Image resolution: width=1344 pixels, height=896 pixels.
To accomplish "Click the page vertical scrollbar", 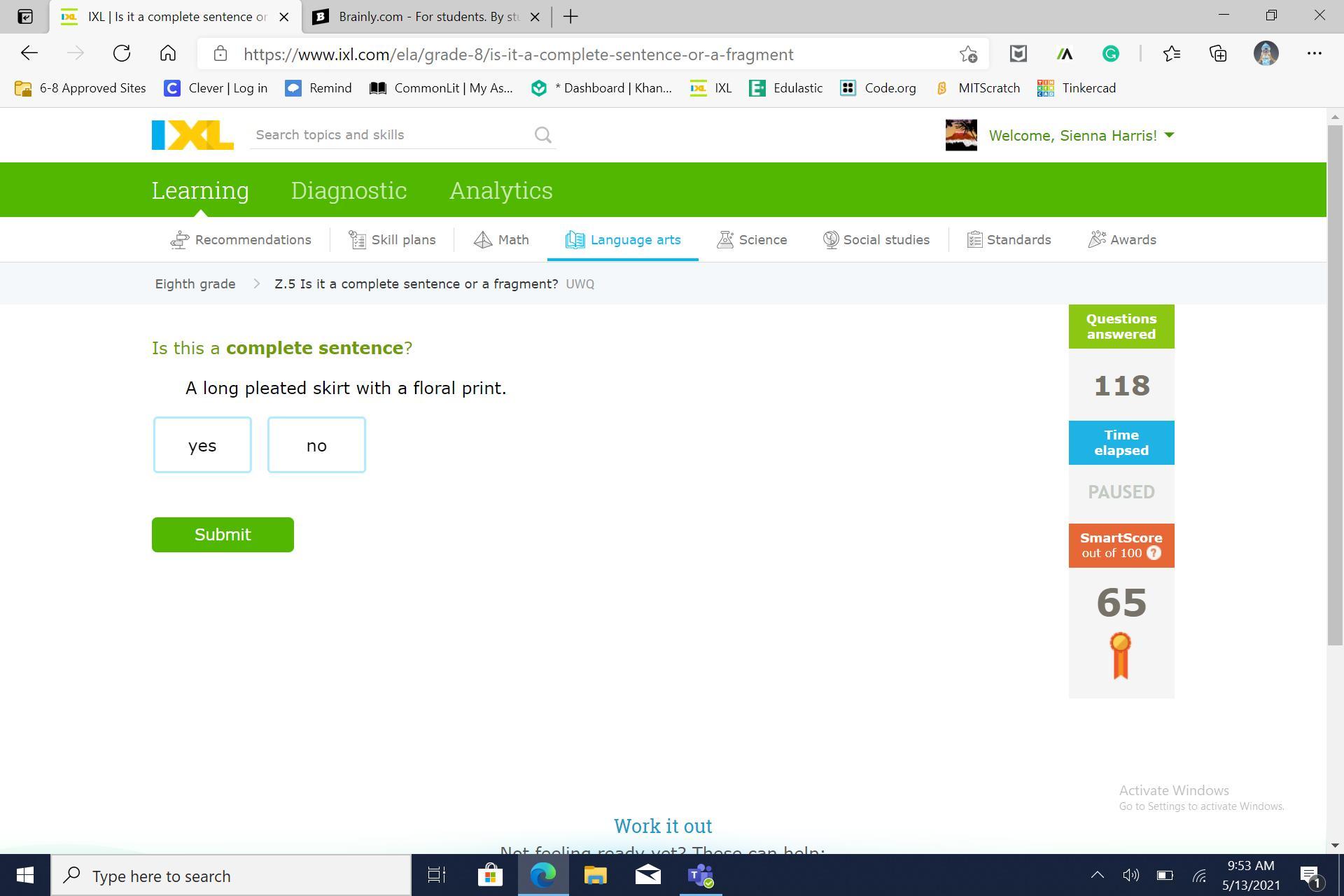I will 1334,385.
